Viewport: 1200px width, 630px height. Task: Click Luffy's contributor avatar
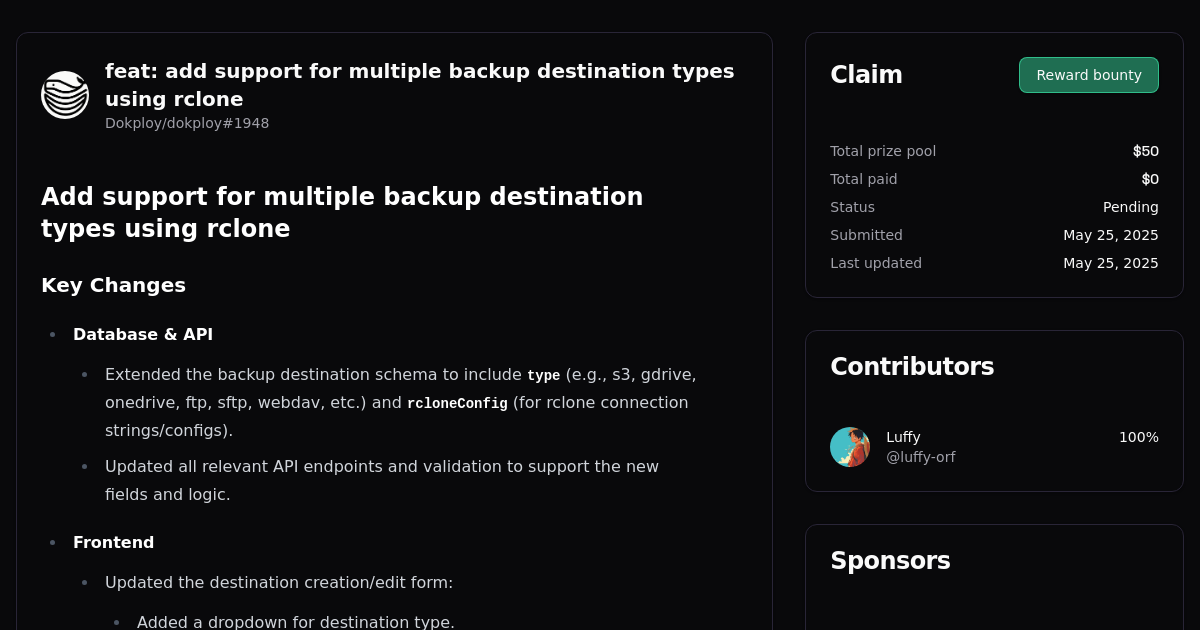click(850, 447)
